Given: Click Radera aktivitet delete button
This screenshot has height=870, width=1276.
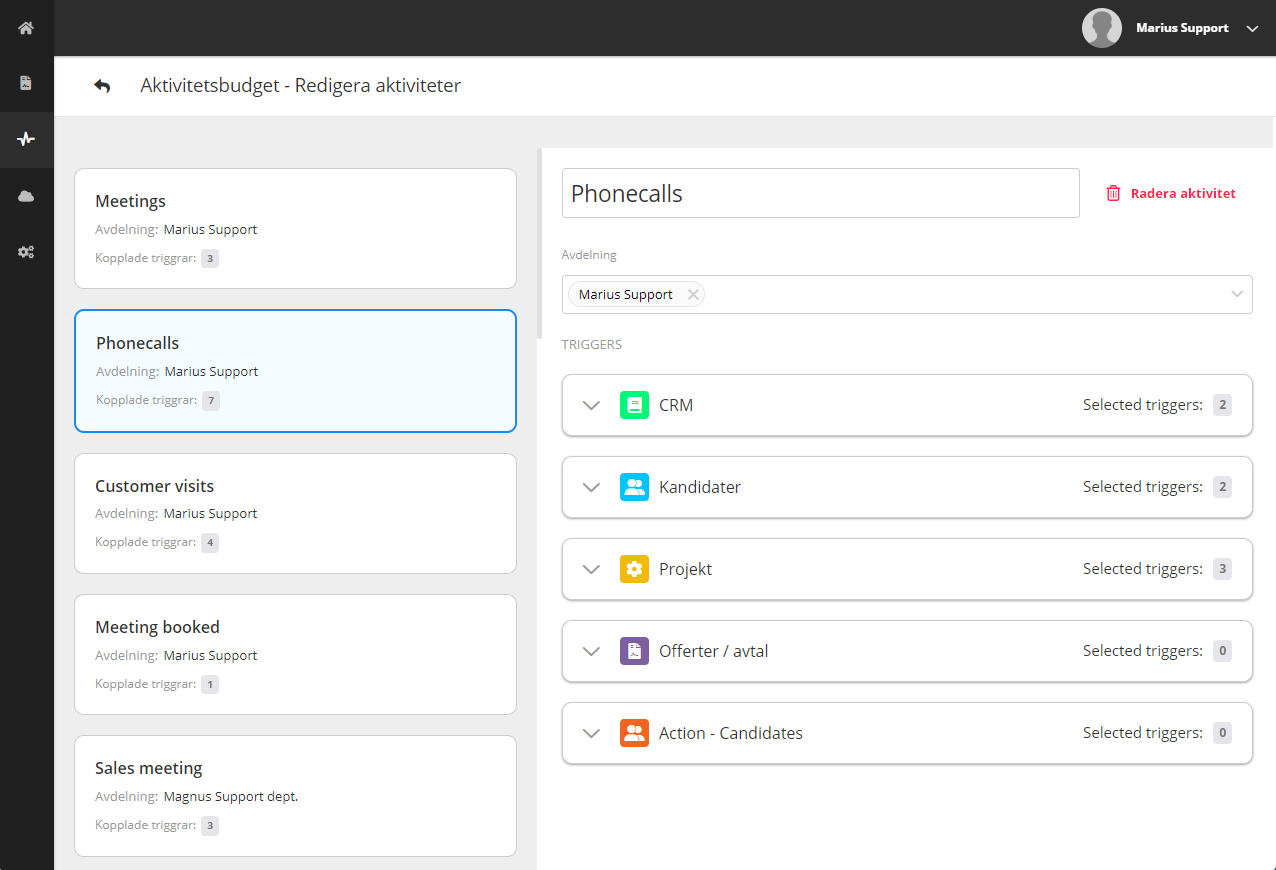Looking at the screenshot, I should [1171, 193].
